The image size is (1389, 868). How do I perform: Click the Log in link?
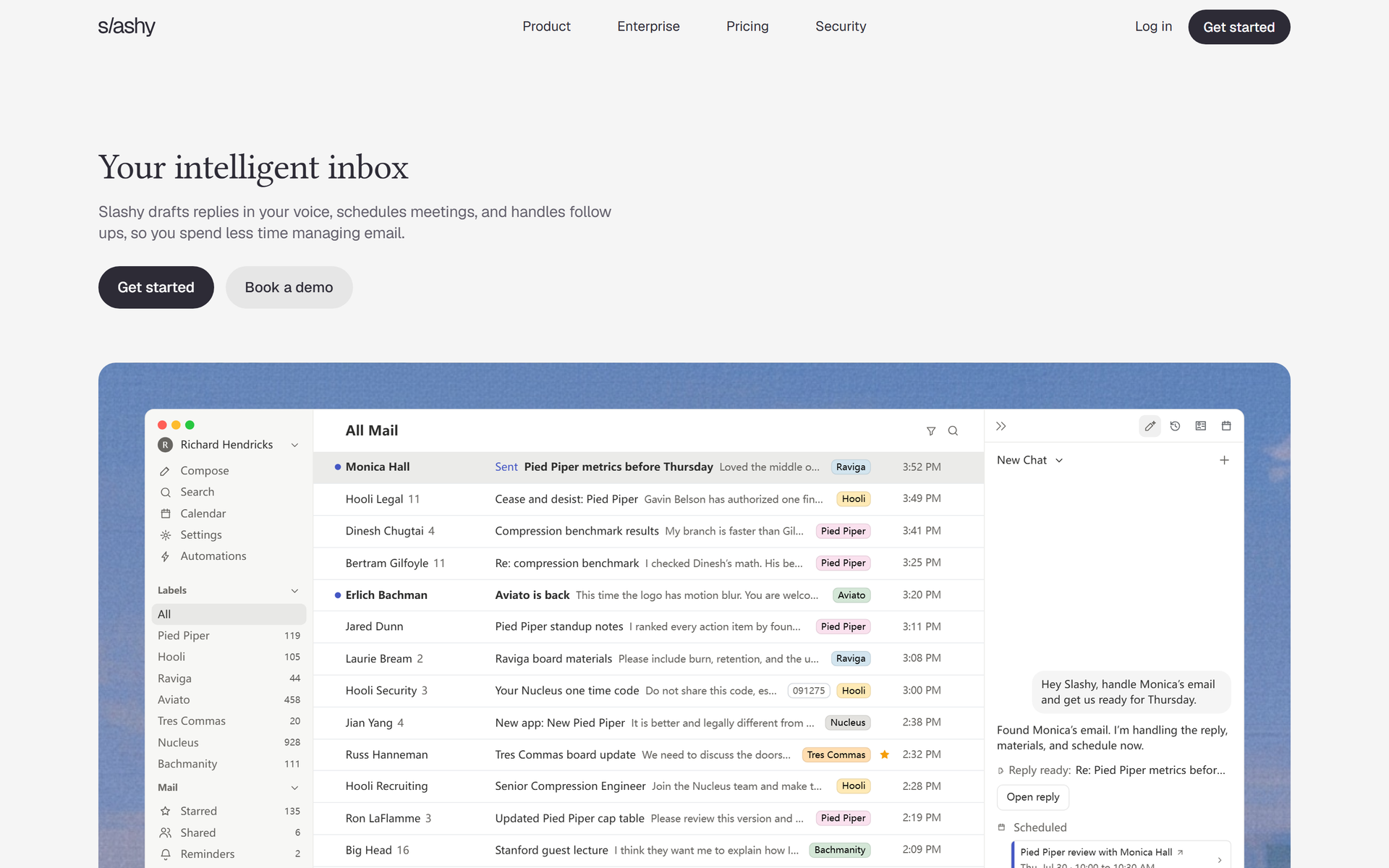pos(1153,27)
